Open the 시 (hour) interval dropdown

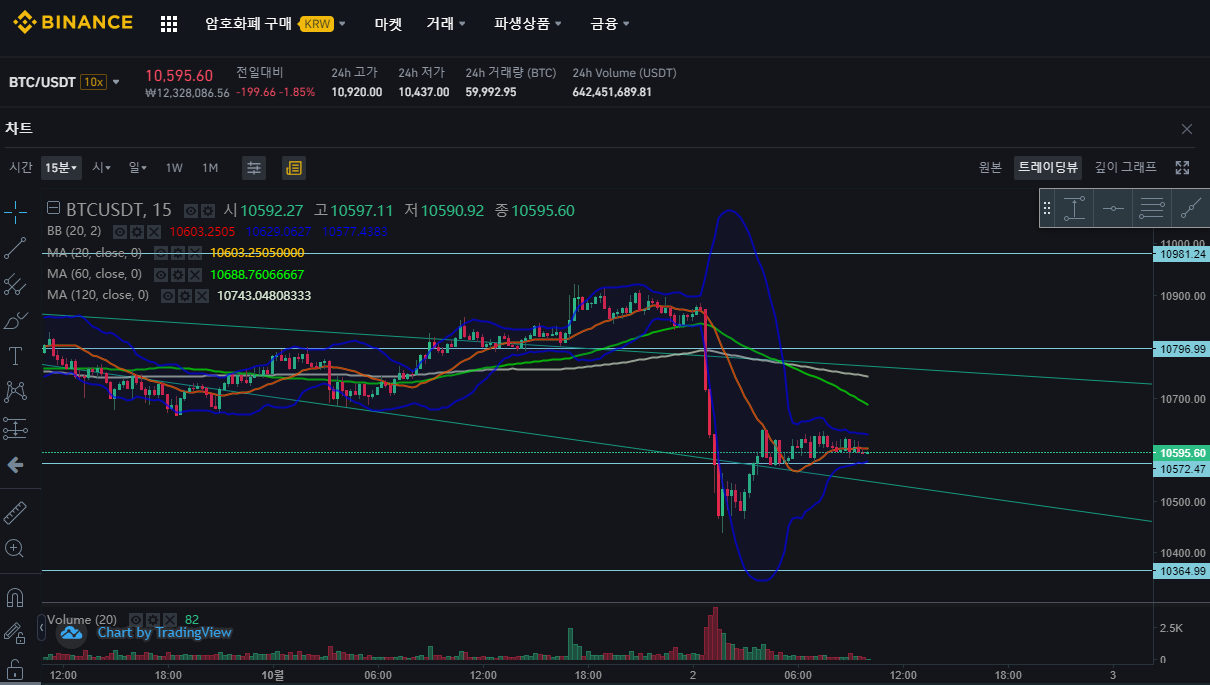pyautogui.click(x=101, y=167)
